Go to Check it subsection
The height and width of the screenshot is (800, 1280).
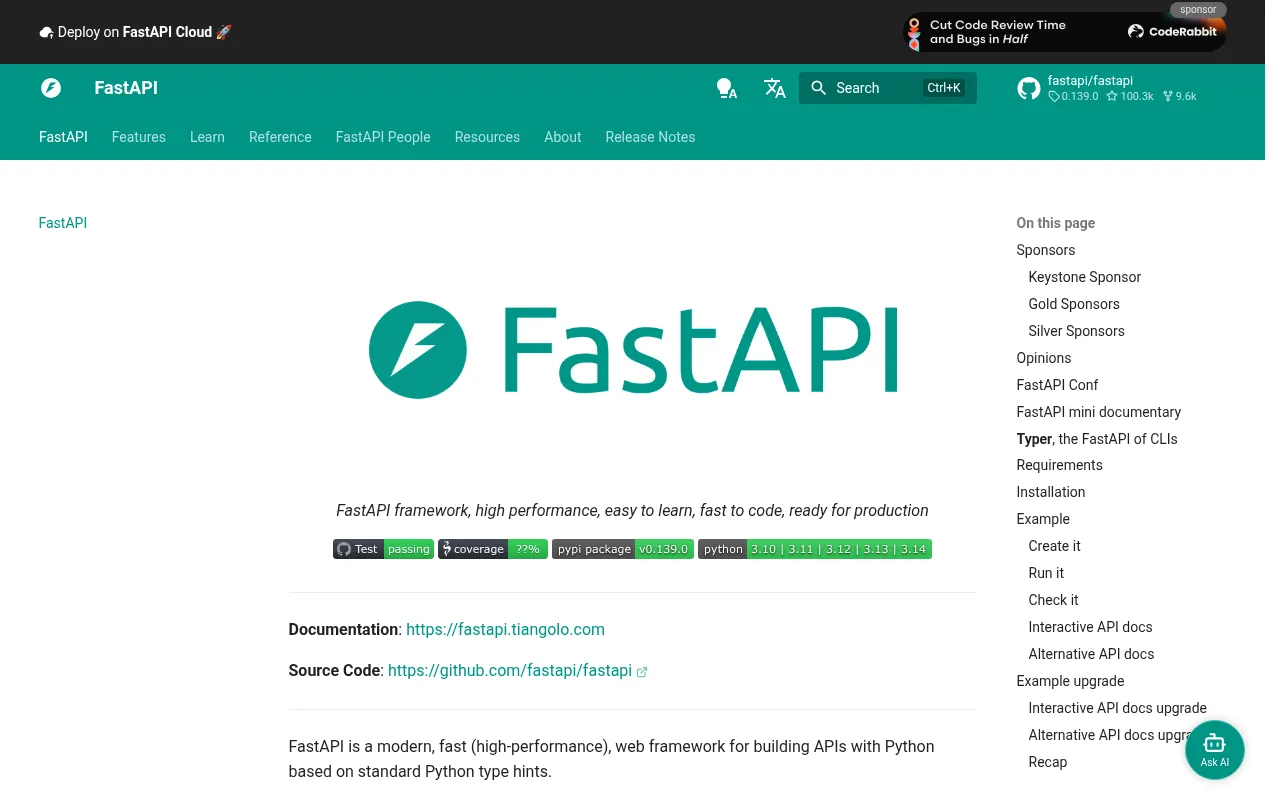coord(1054,600)
